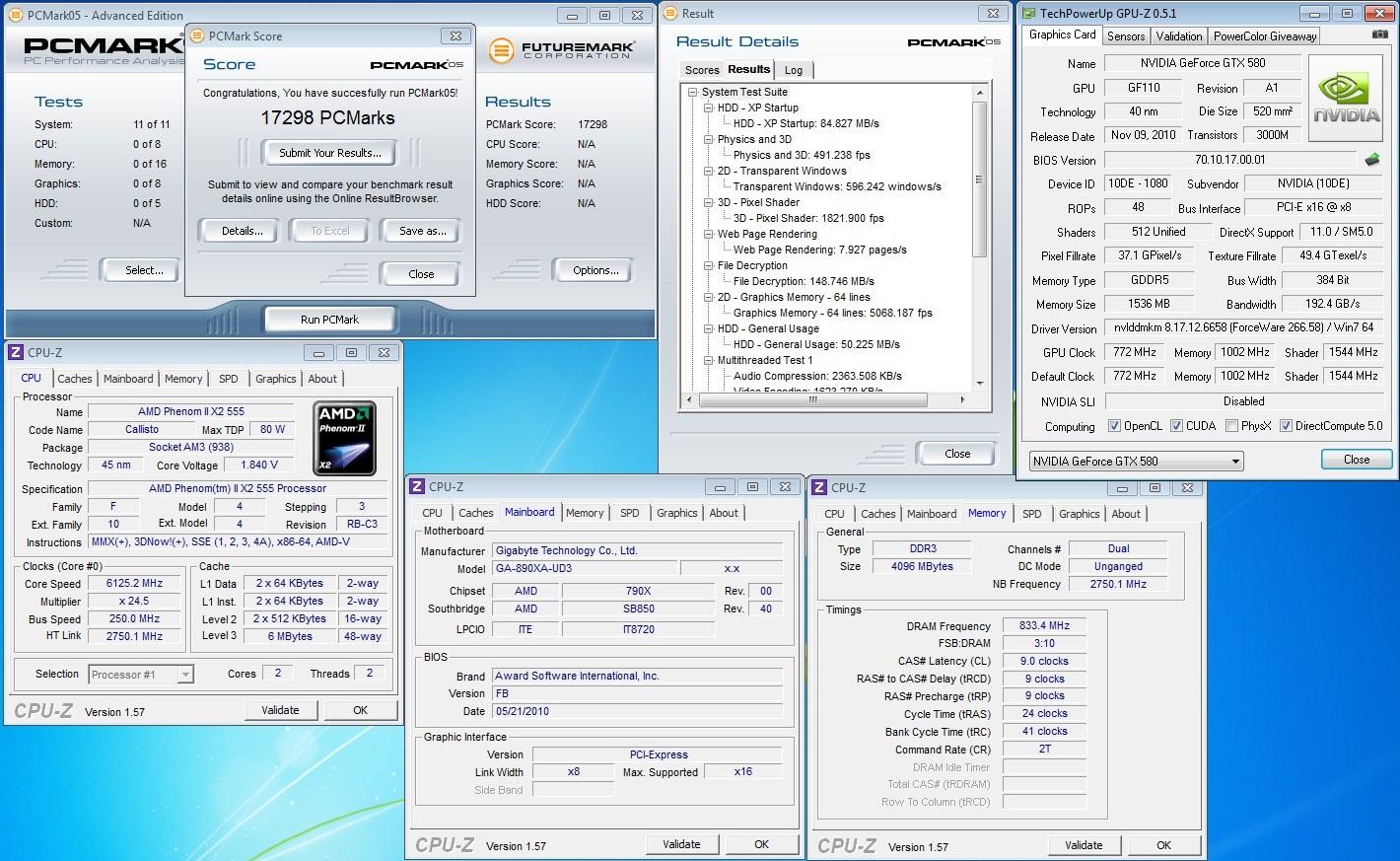1400x861 pixels.
Task: Open Caches tab in the CPU-Z CPU window
Action: coord(75,379)
